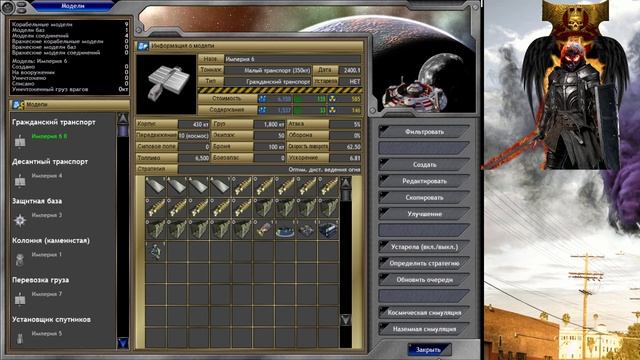Click the Обновить очереди button
The height and width of the screenshot is (360, 640).
424,280
